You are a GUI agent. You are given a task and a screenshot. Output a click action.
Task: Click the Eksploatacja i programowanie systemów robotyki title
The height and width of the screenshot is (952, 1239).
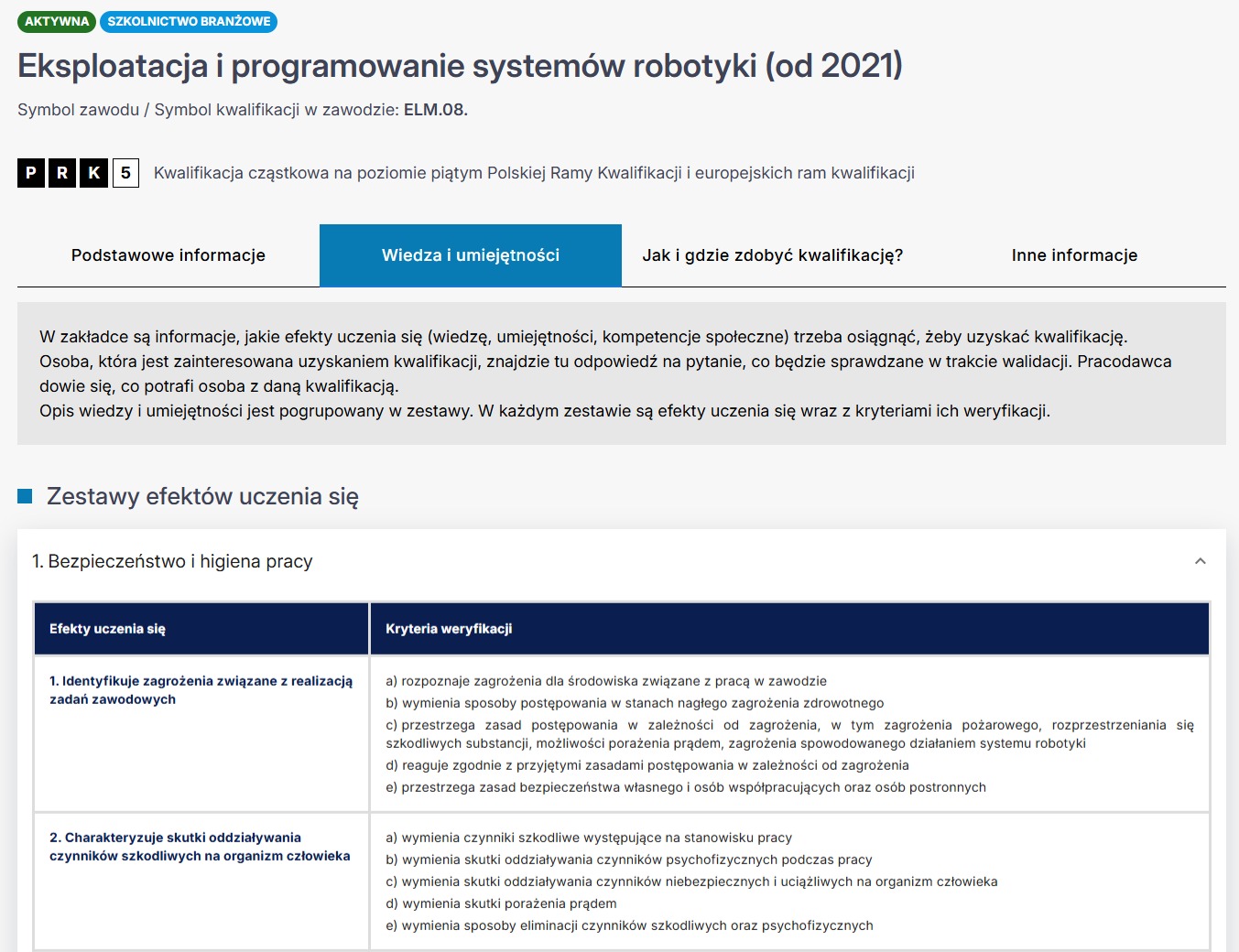(x=460, y=66)
